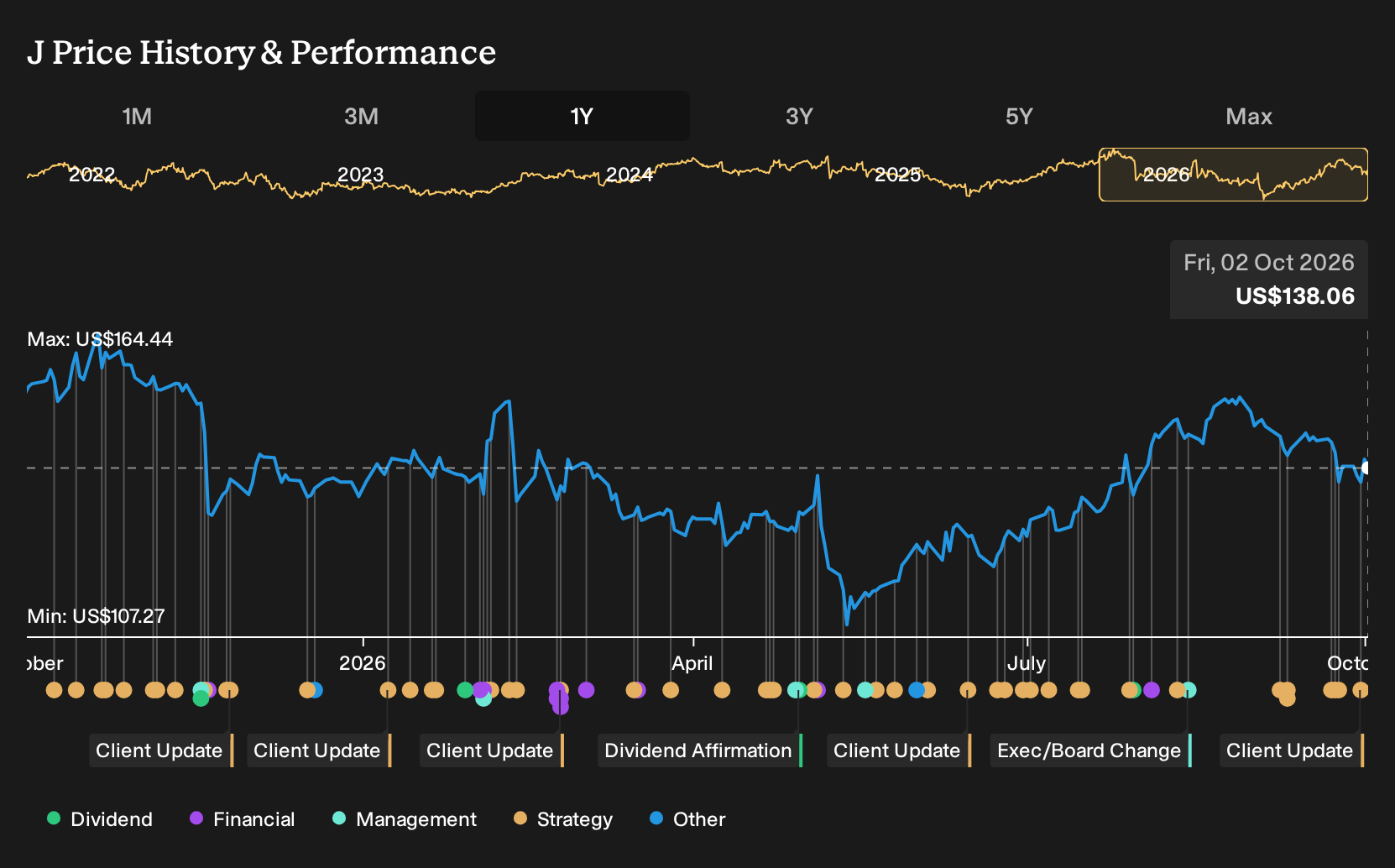Click the J Price History & Performance heading
The image size is (1395, 868).
coord(262,52)
